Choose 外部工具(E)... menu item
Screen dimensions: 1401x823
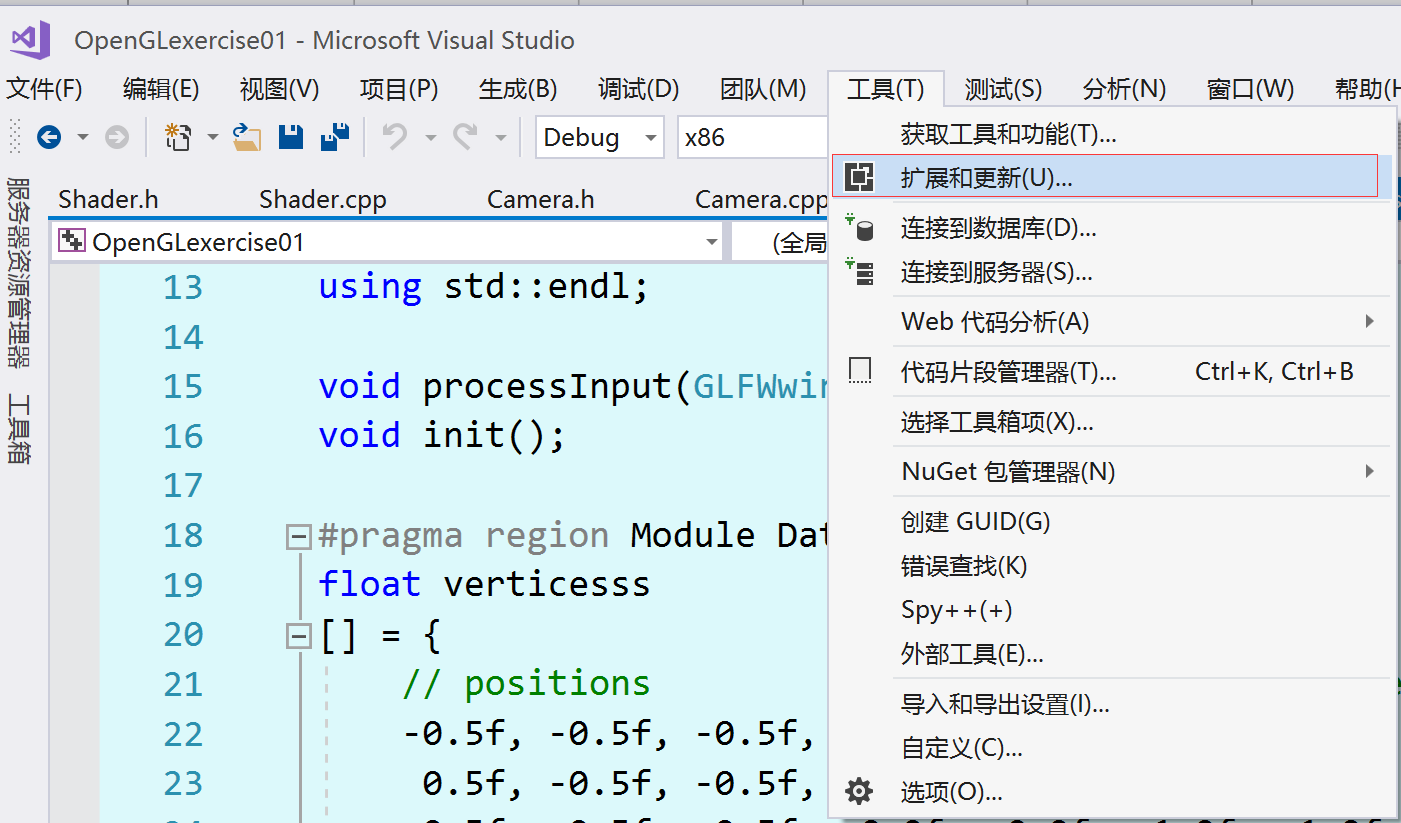(1112, 654)
